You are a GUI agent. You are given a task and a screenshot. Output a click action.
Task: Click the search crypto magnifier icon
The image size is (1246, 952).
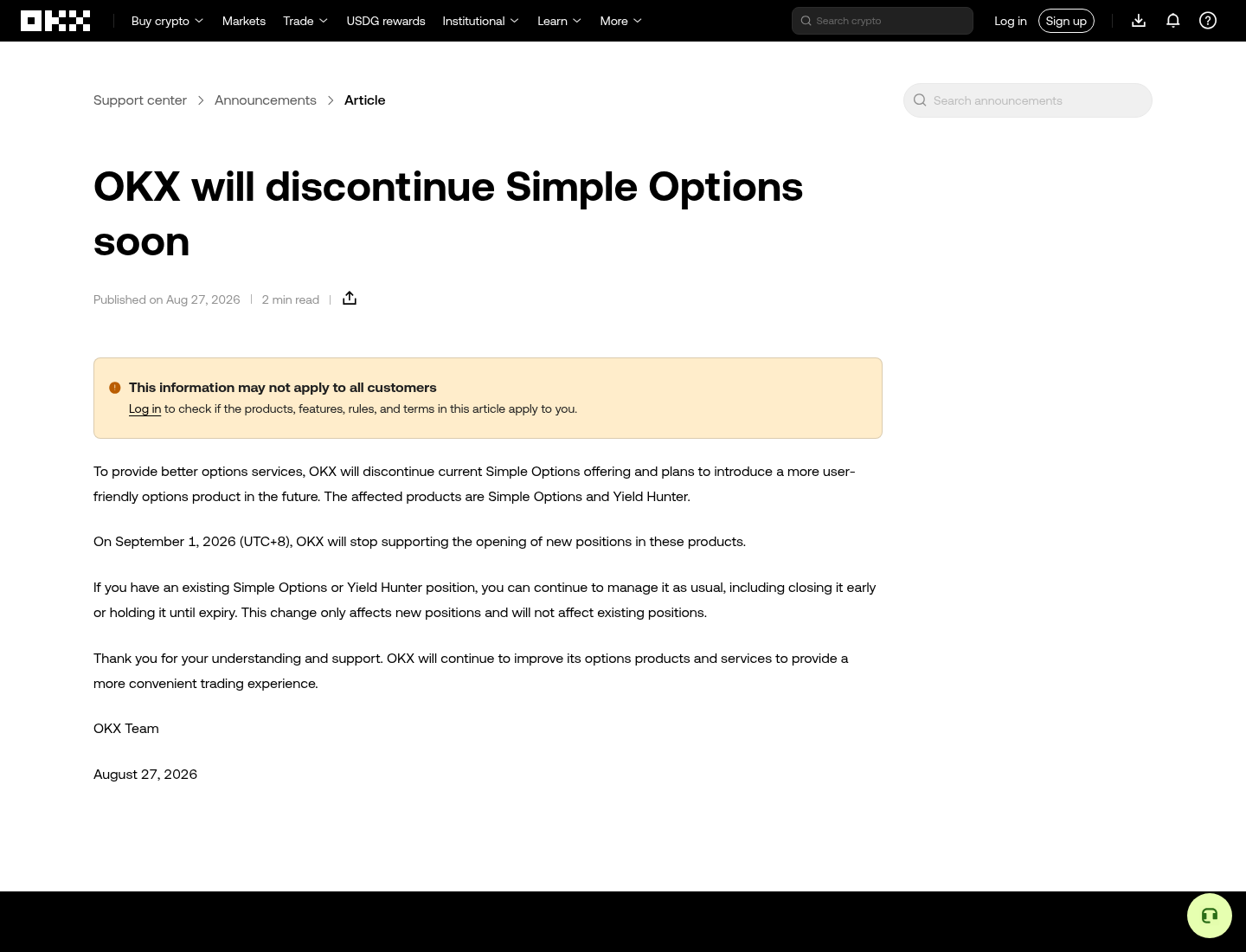806,21
